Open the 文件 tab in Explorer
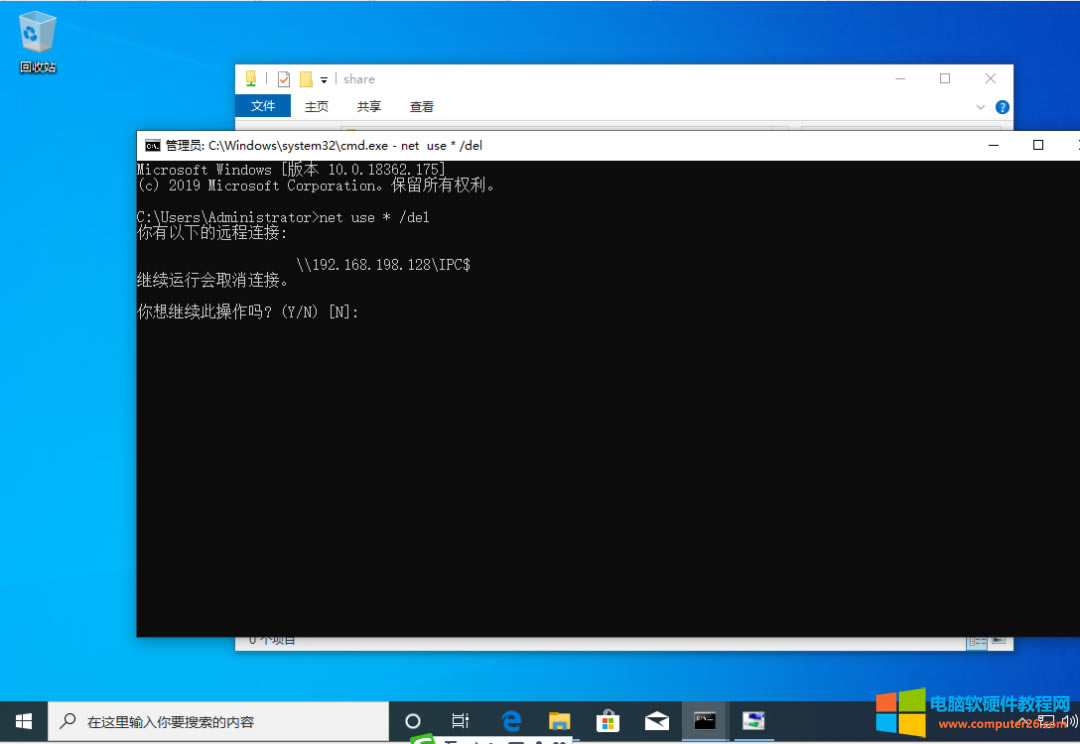The height and width of the screenshot is (744, 1080). pos(262,106)
